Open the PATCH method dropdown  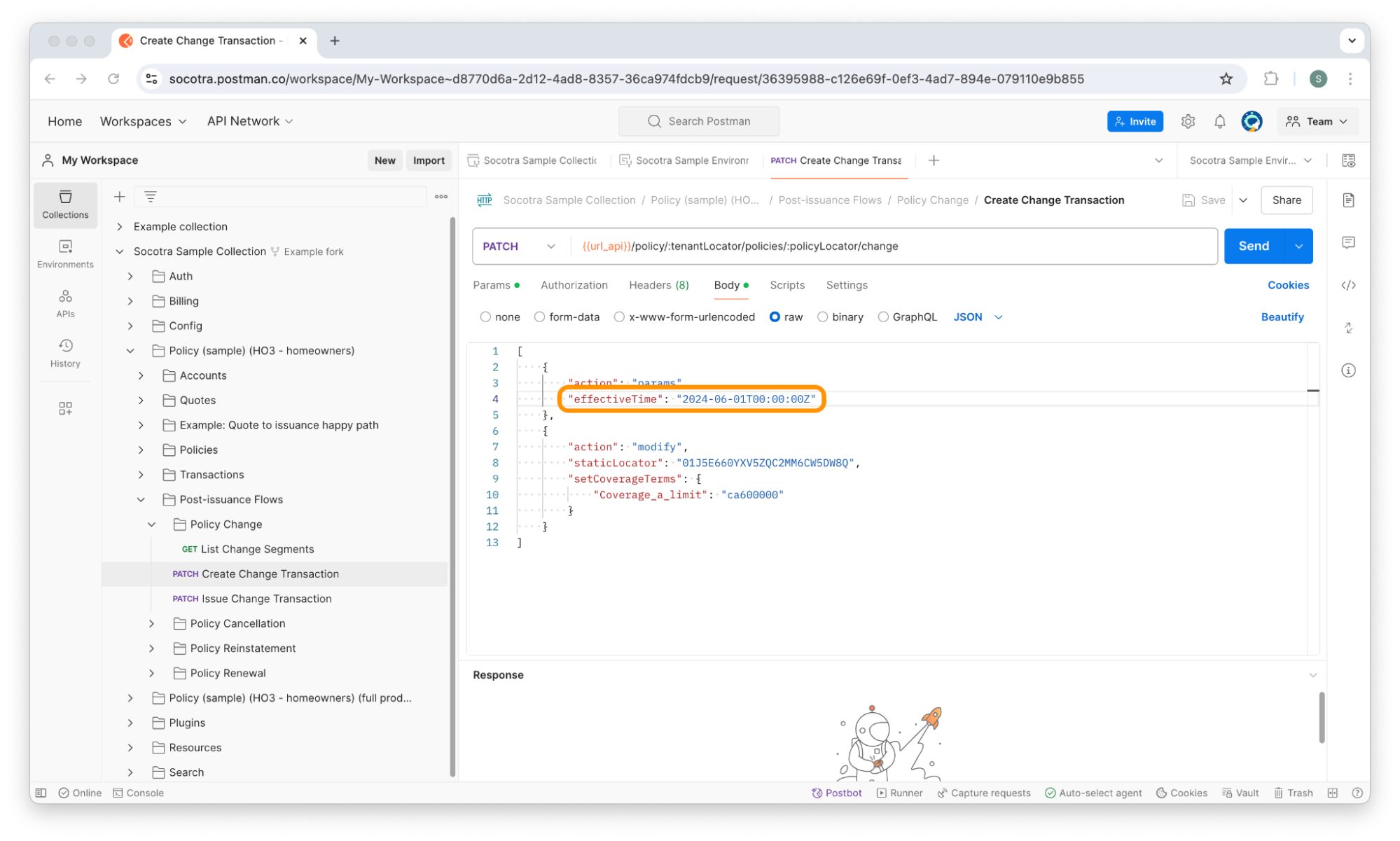519,246
